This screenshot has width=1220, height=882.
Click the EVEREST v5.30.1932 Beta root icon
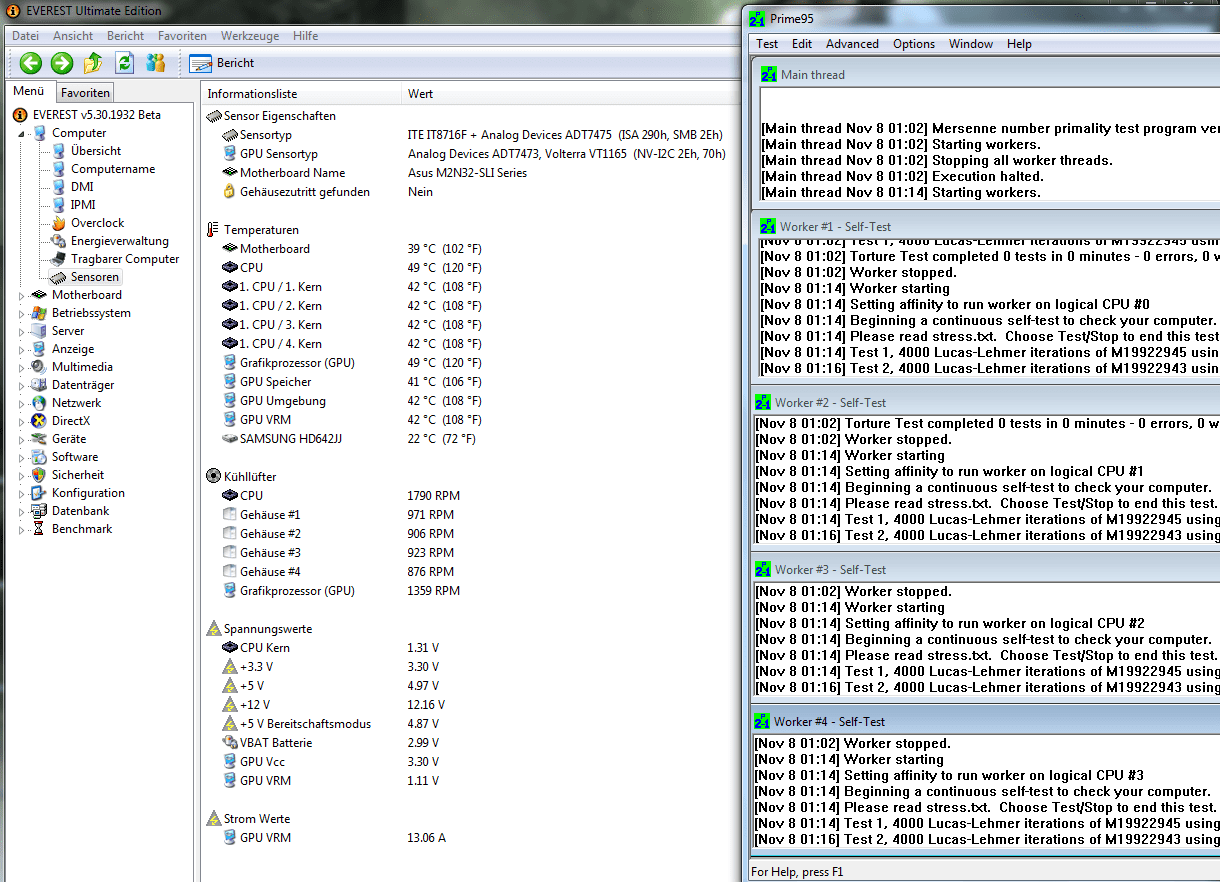point(20,115)
